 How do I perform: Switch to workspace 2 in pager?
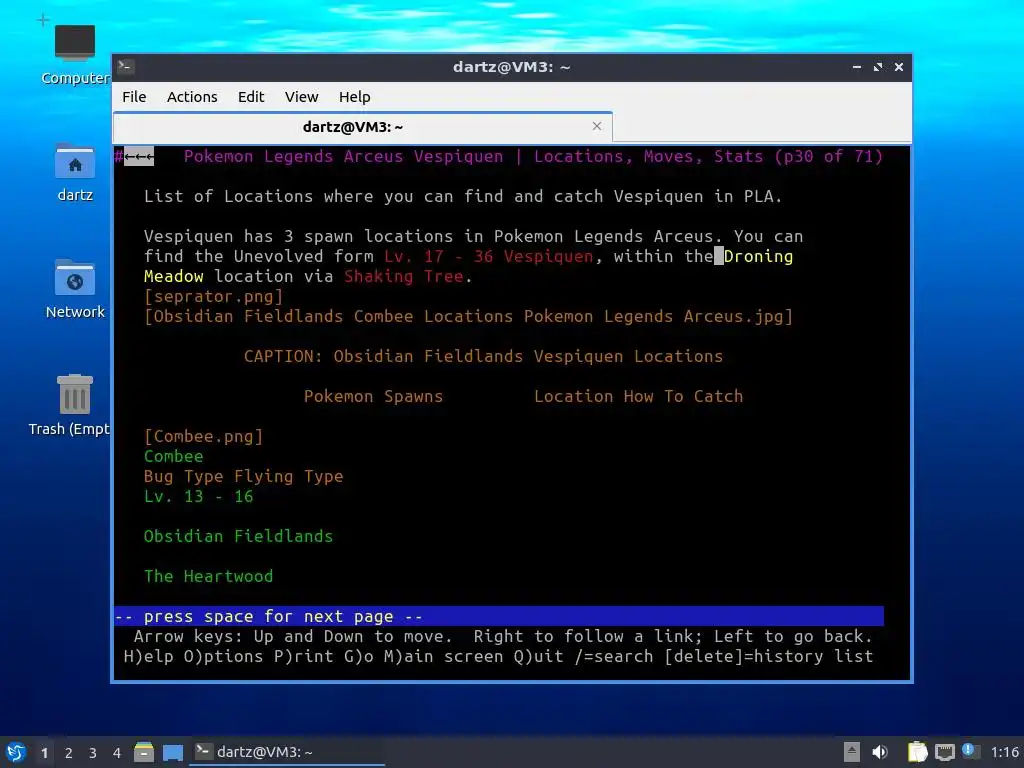69,753
